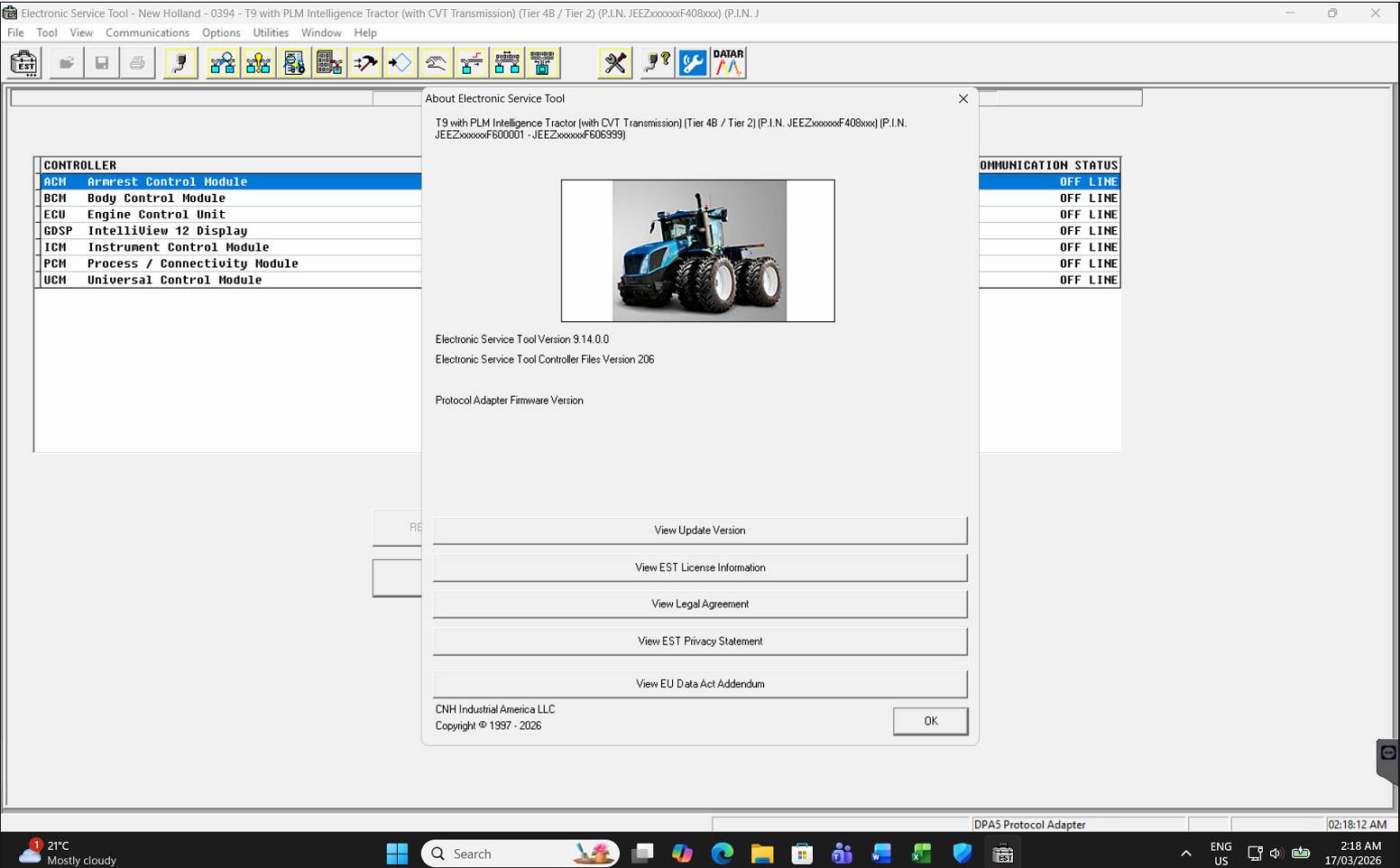Open the DATAR graphing tool
Viewport: 1400px width, 868px height.
tap(728, 63)
